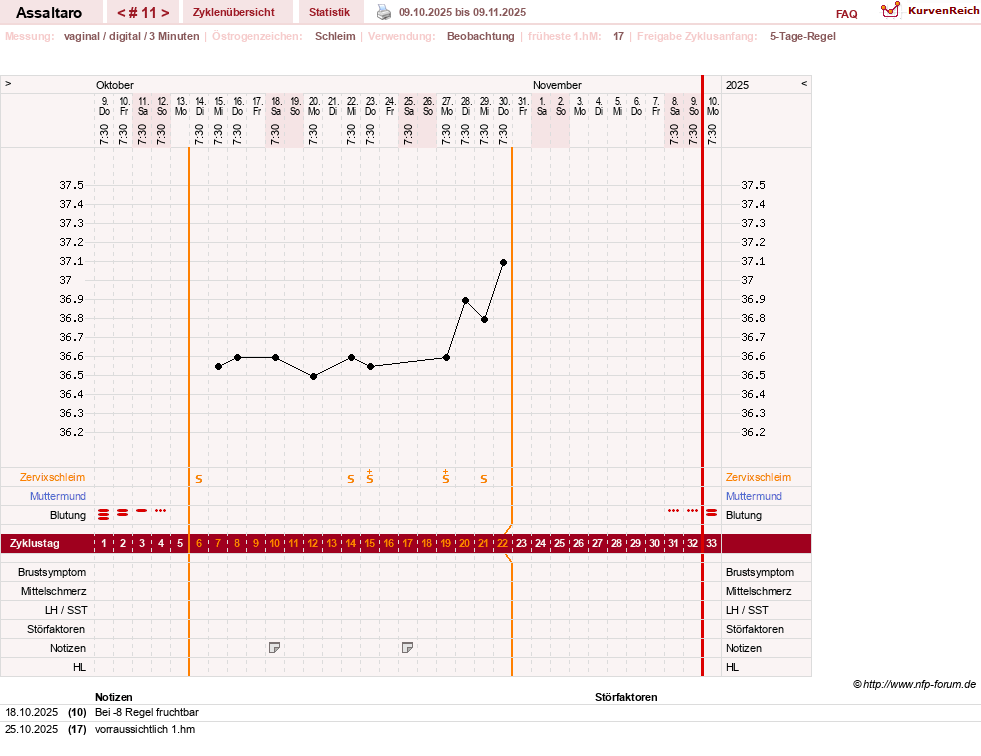Click cycle day 10 in Zyklustag row

275,543
